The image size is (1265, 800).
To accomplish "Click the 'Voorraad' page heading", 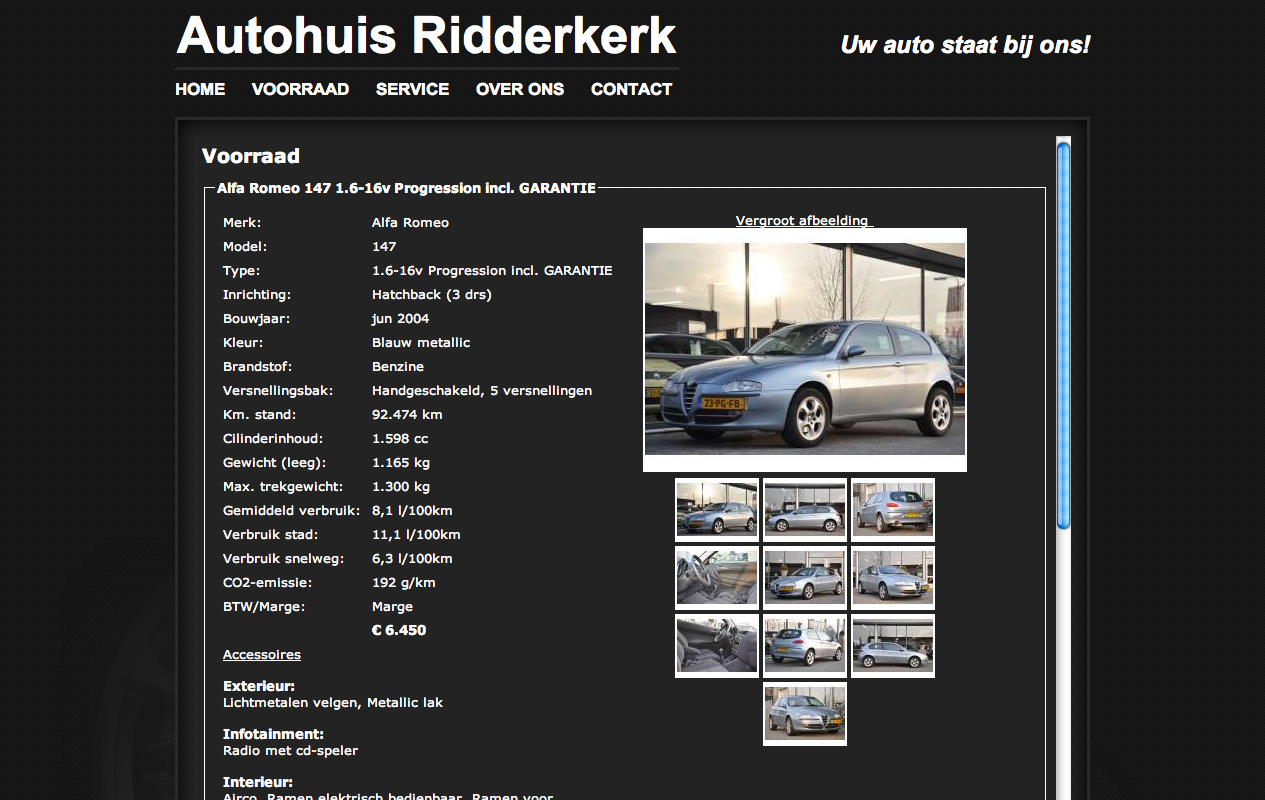I will pos(251,156).
